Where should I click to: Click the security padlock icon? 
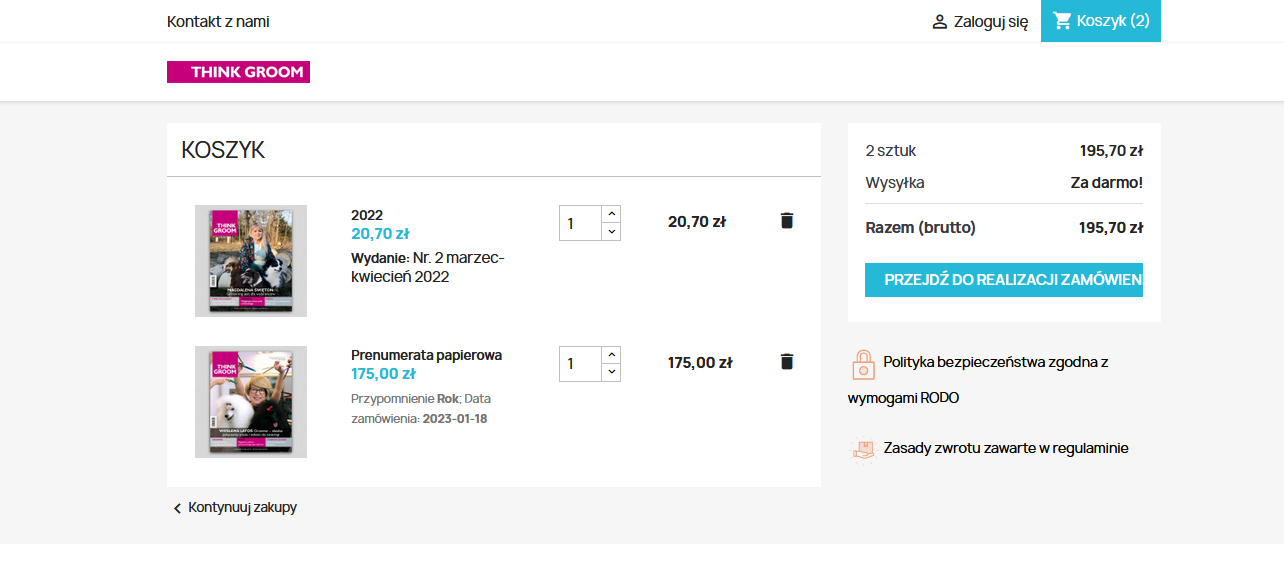point(863,364)
